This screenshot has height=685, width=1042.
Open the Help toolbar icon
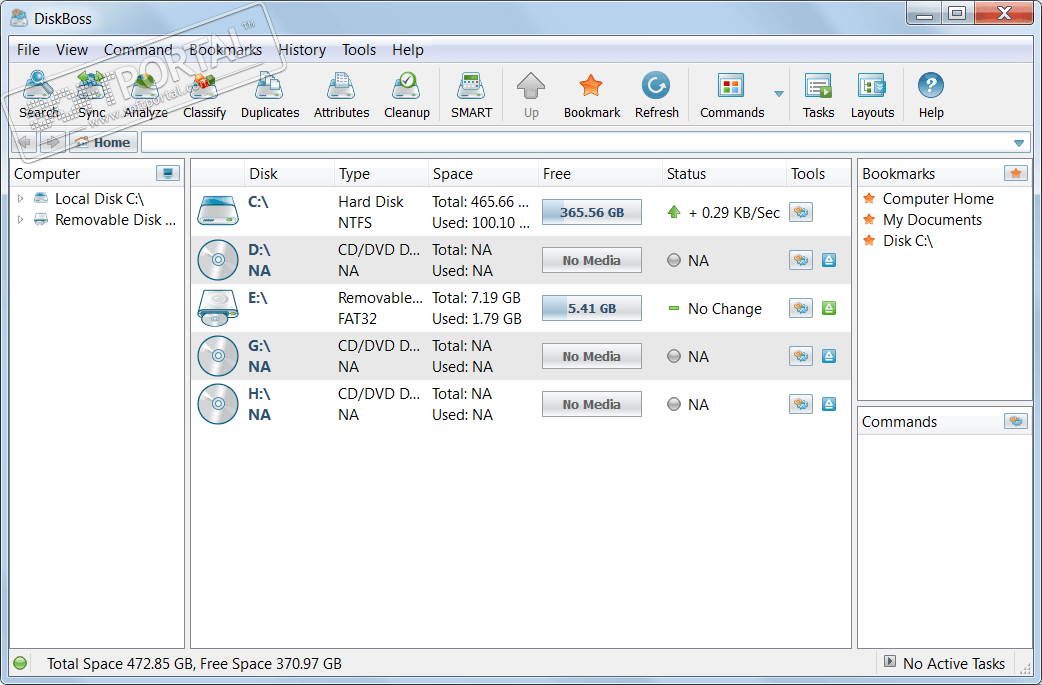[931, 94]
